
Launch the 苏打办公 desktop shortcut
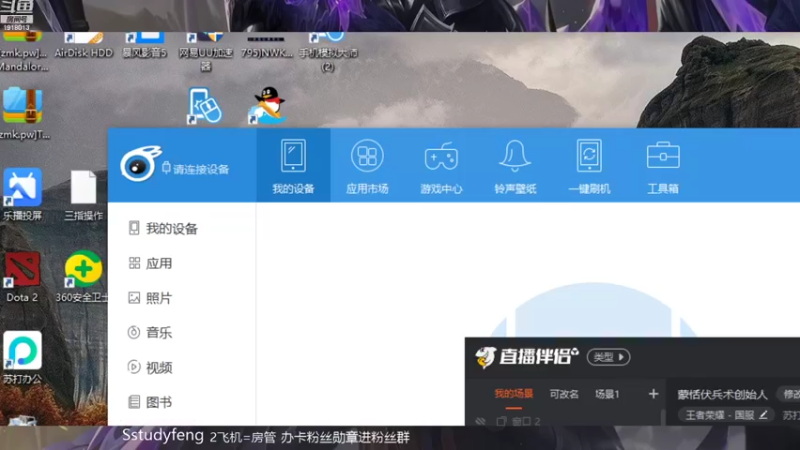pos(22,358)
